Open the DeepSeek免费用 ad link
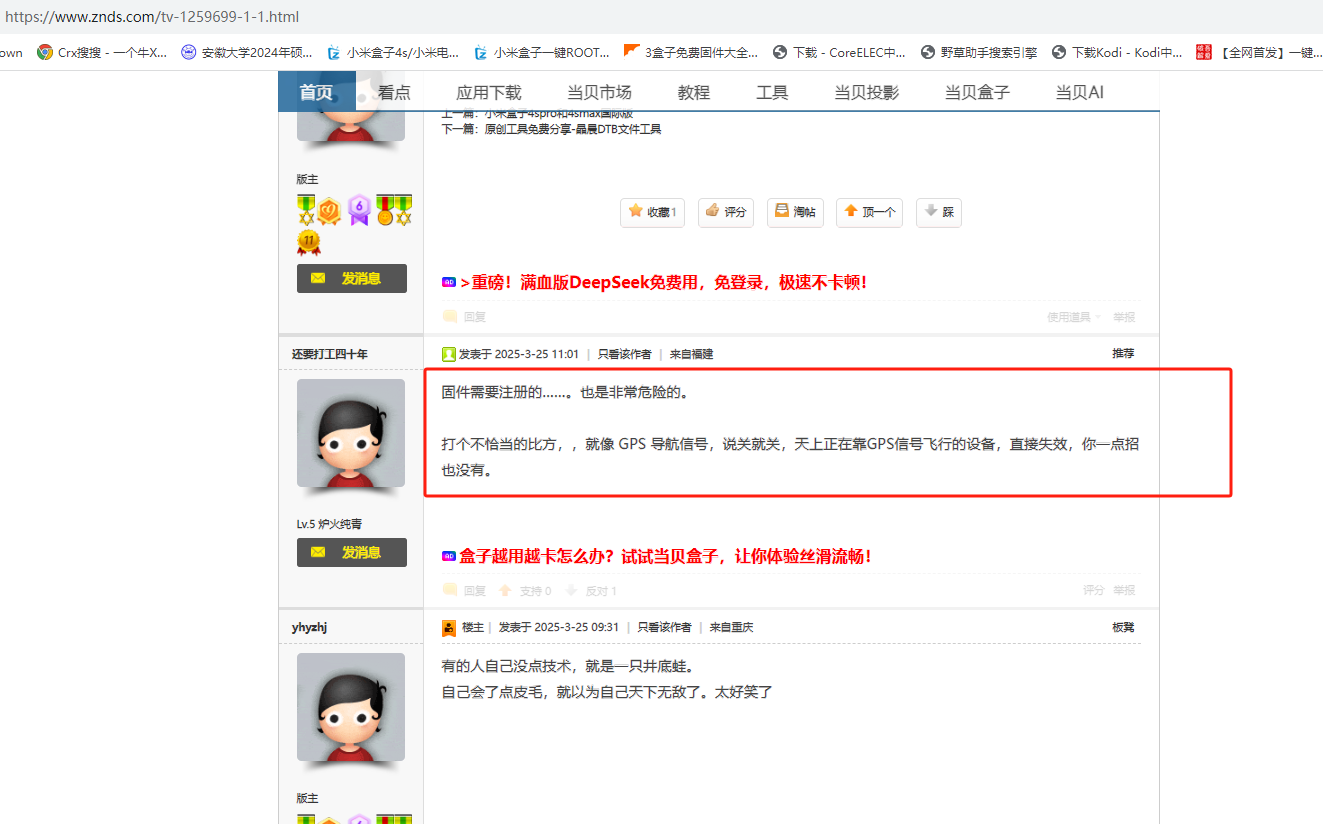Image resolution: width=1323 pixels, height=824 pixels. click(662, 283)
